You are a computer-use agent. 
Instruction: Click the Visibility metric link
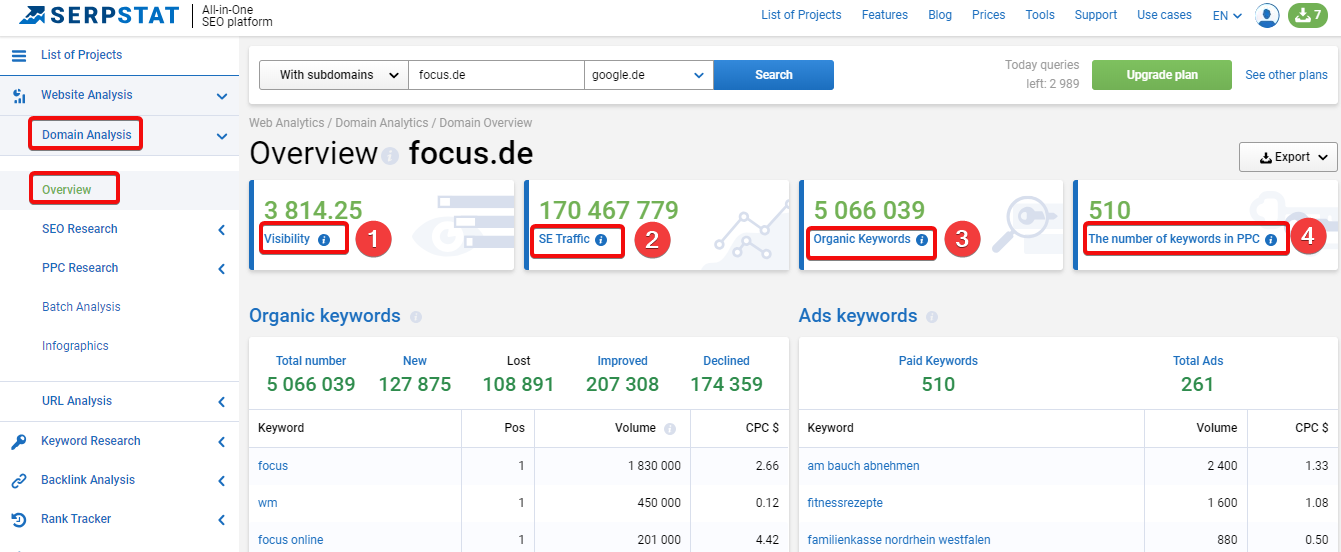(x=287, y=239)
